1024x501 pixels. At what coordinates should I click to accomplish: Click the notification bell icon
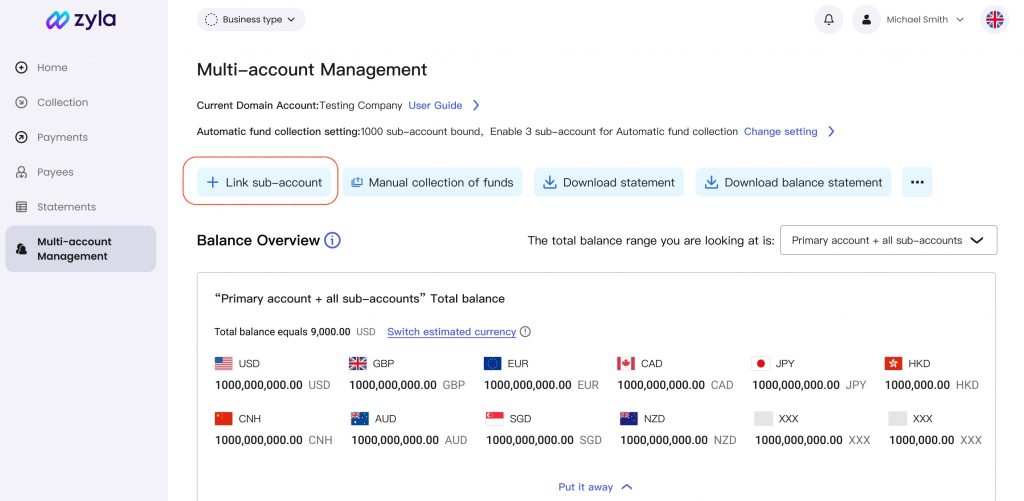coord(828,20)
